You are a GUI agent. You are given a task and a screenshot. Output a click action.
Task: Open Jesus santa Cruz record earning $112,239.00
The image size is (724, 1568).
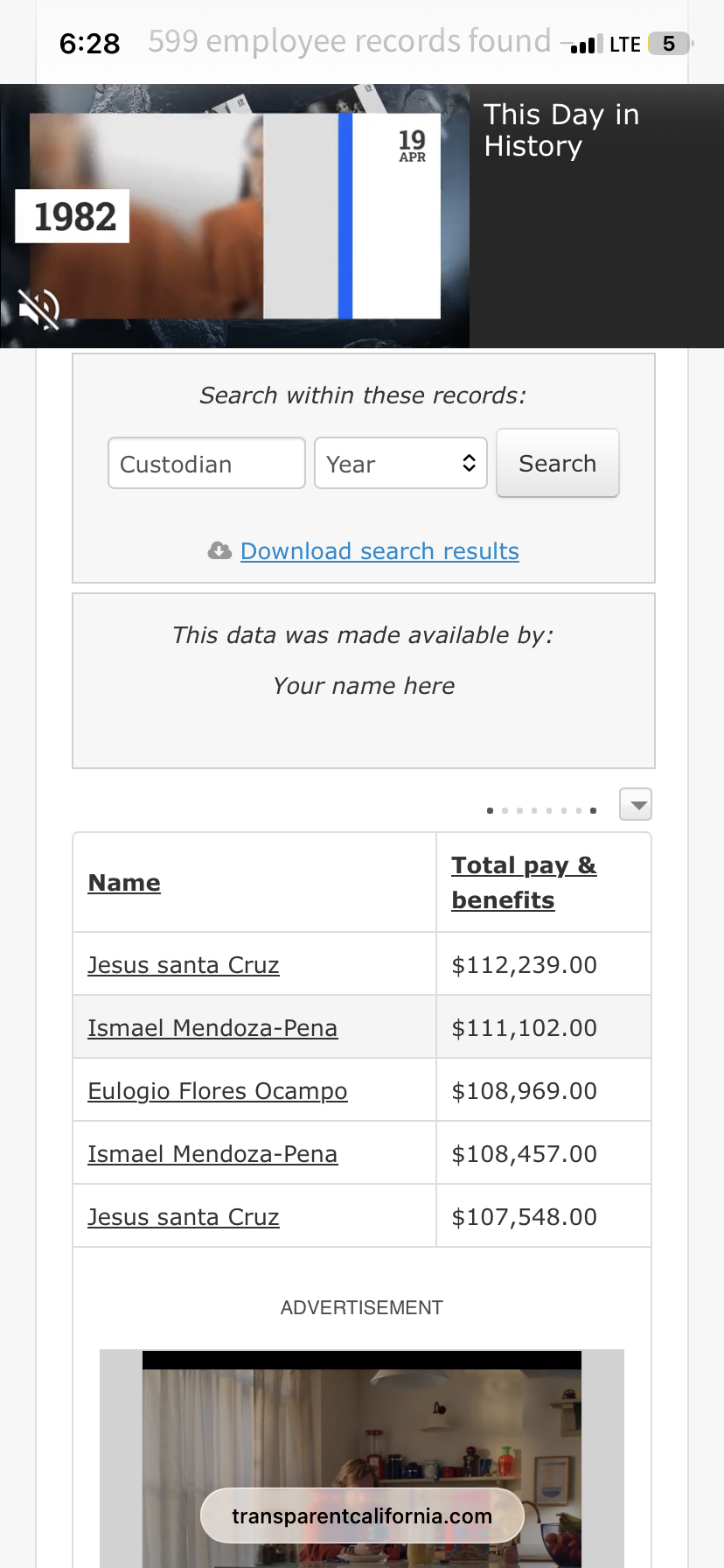coord(184,965)
